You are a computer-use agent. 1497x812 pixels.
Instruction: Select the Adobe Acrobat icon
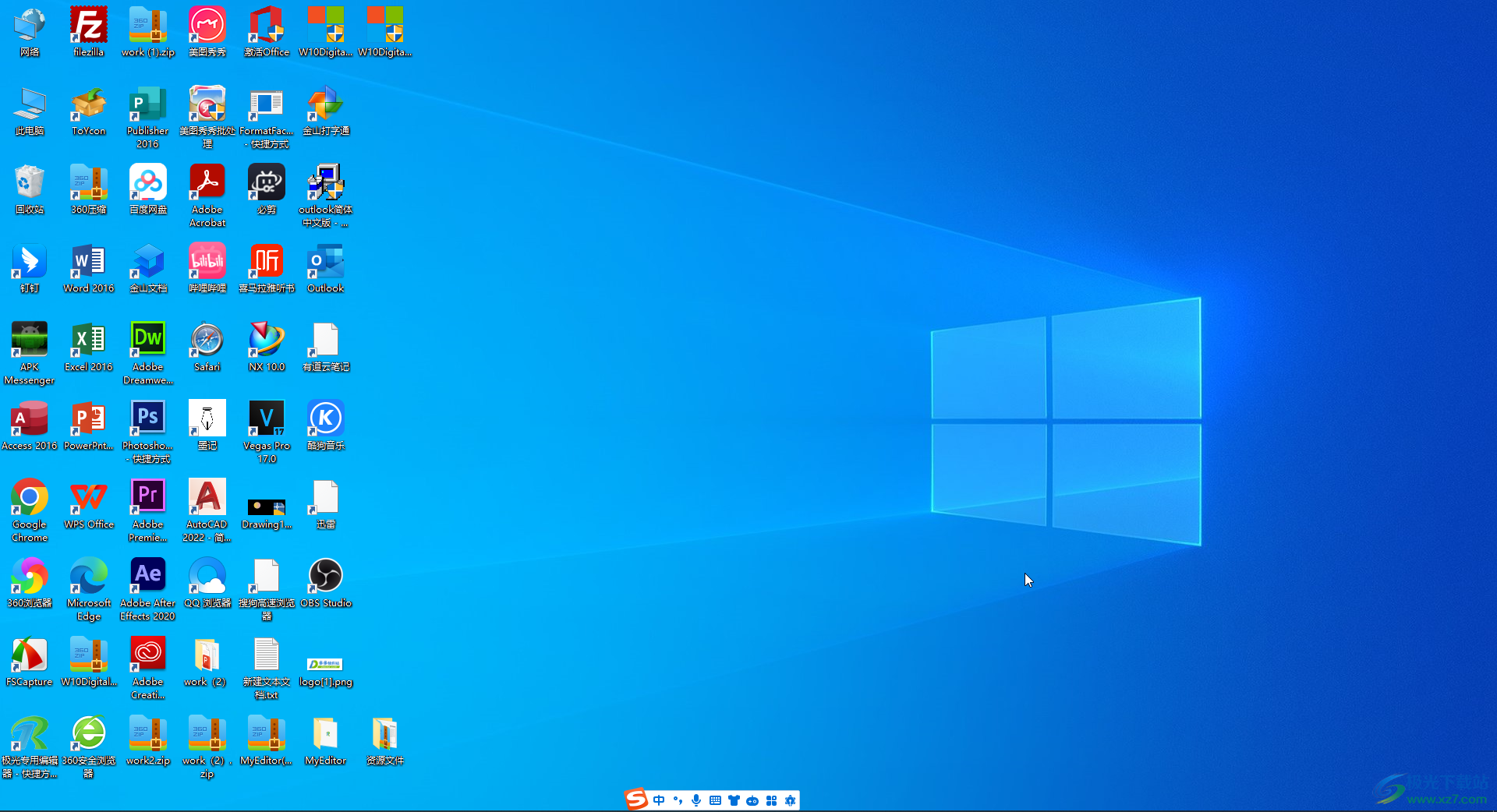coord(207,183)
